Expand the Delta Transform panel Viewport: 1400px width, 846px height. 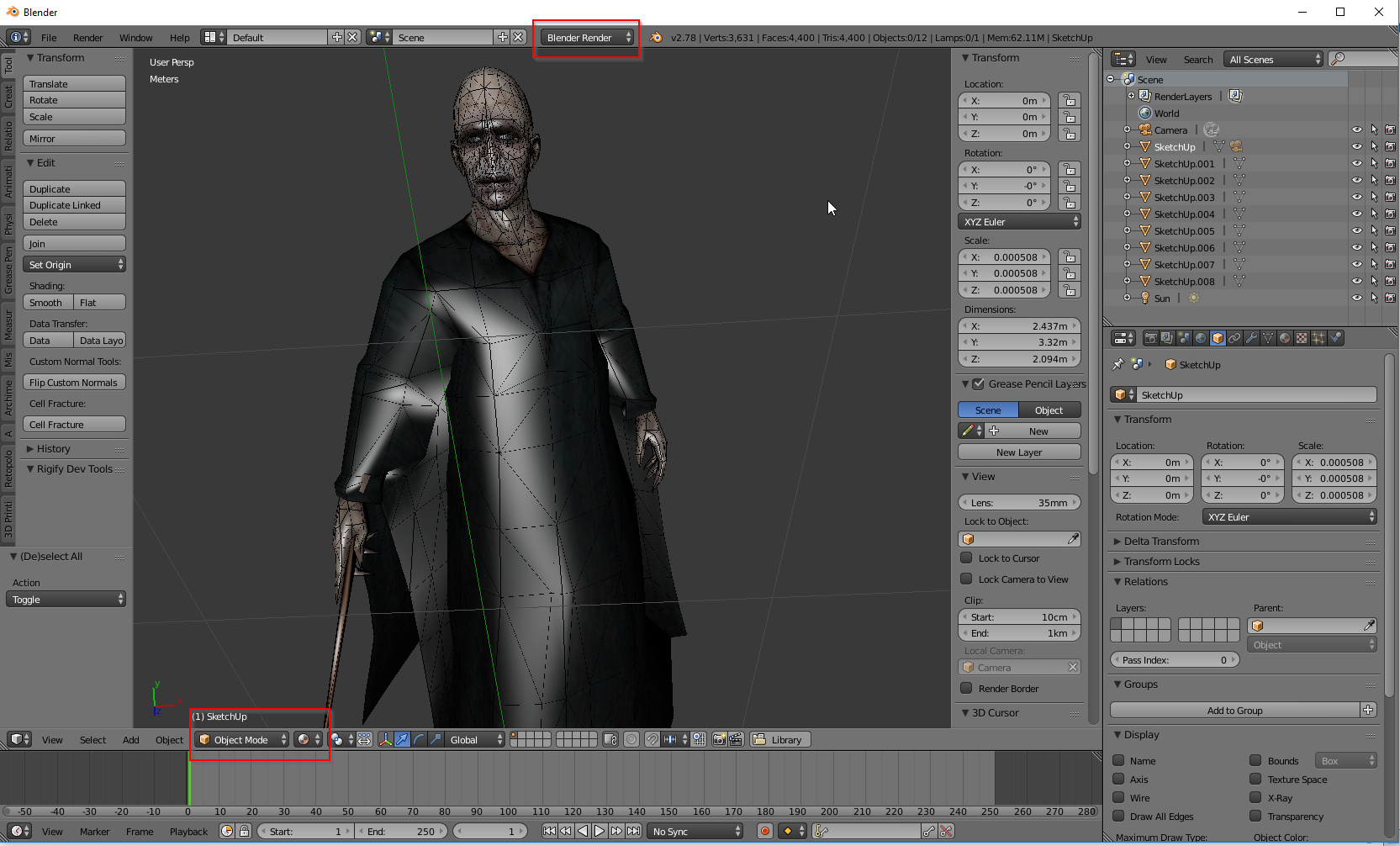click(1160, 541)
